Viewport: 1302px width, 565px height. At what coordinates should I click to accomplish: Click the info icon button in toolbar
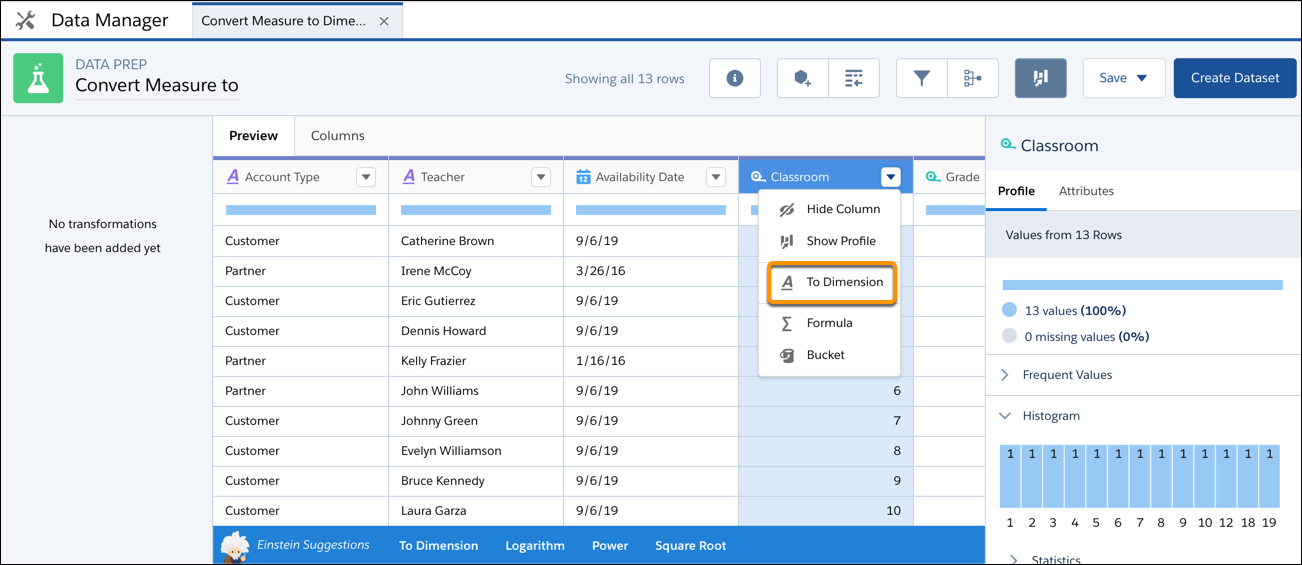pos(735,78)
